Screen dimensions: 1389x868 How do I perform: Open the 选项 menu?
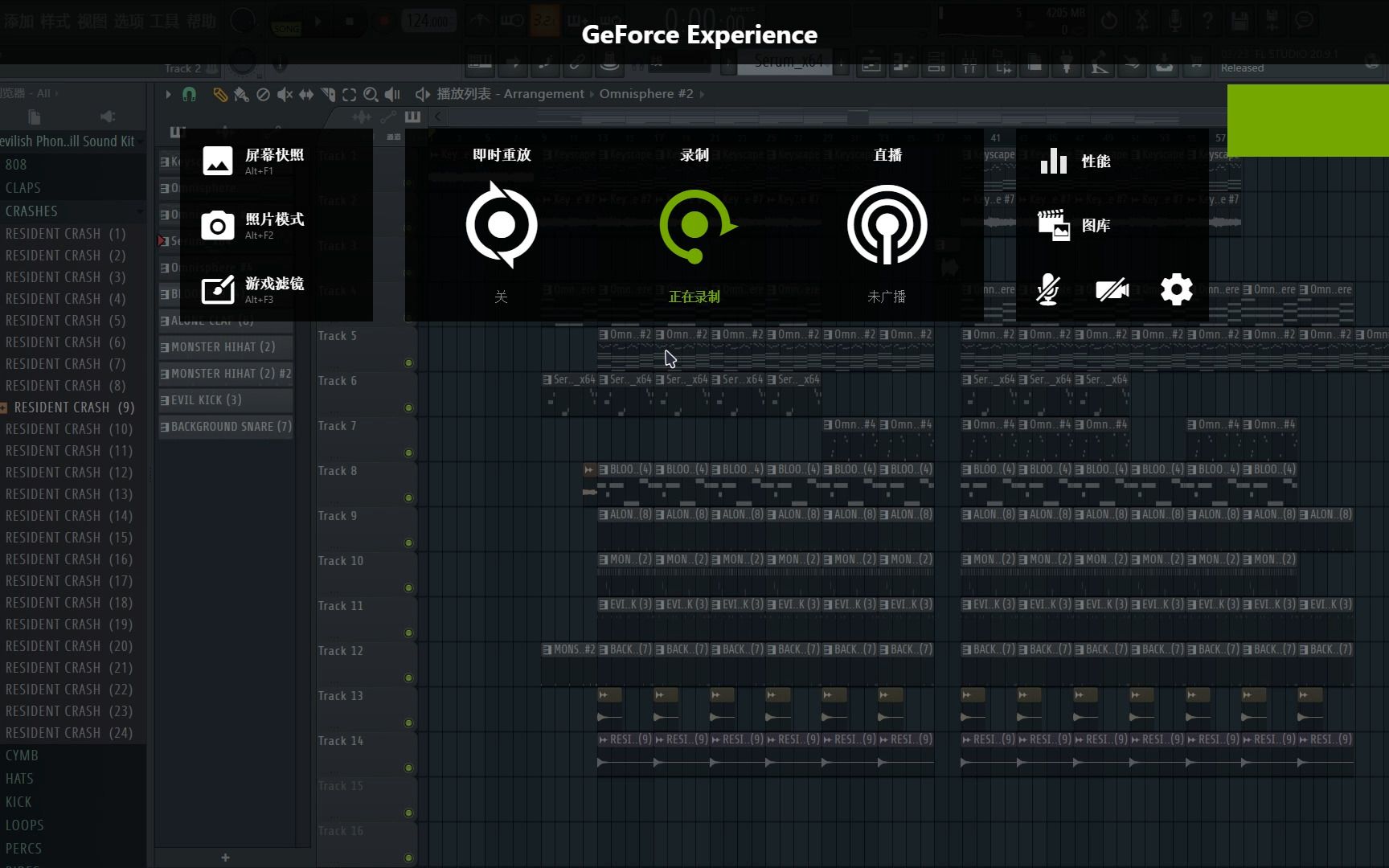[x=129, y=21]
